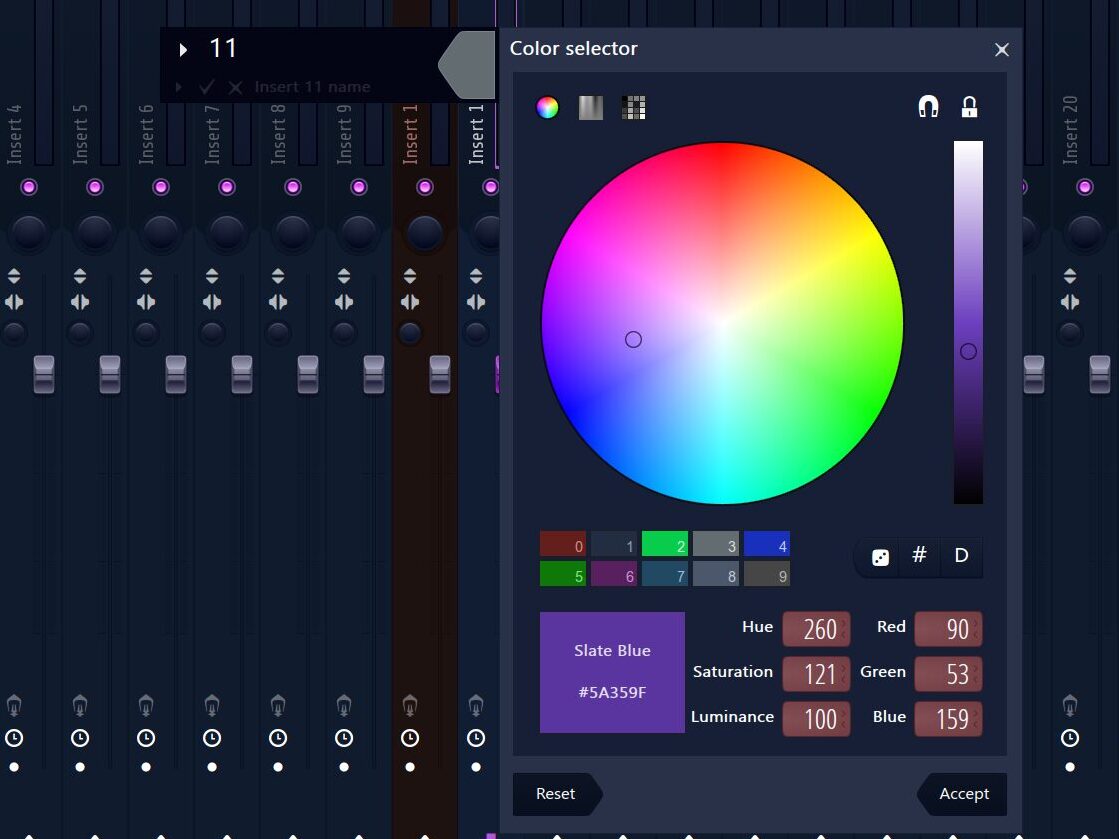This screenshot has height=839, width=1119.
Task: Toggle the magnet snap icon
Action: [928, 107]
